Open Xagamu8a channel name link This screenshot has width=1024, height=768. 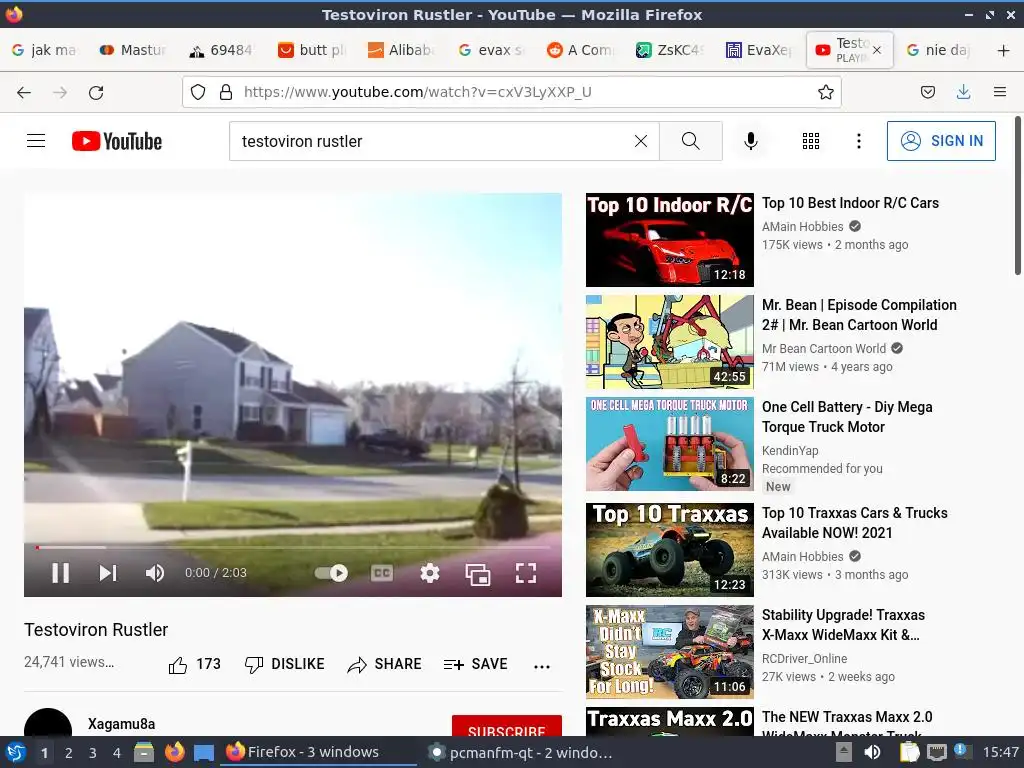point(121,724)
